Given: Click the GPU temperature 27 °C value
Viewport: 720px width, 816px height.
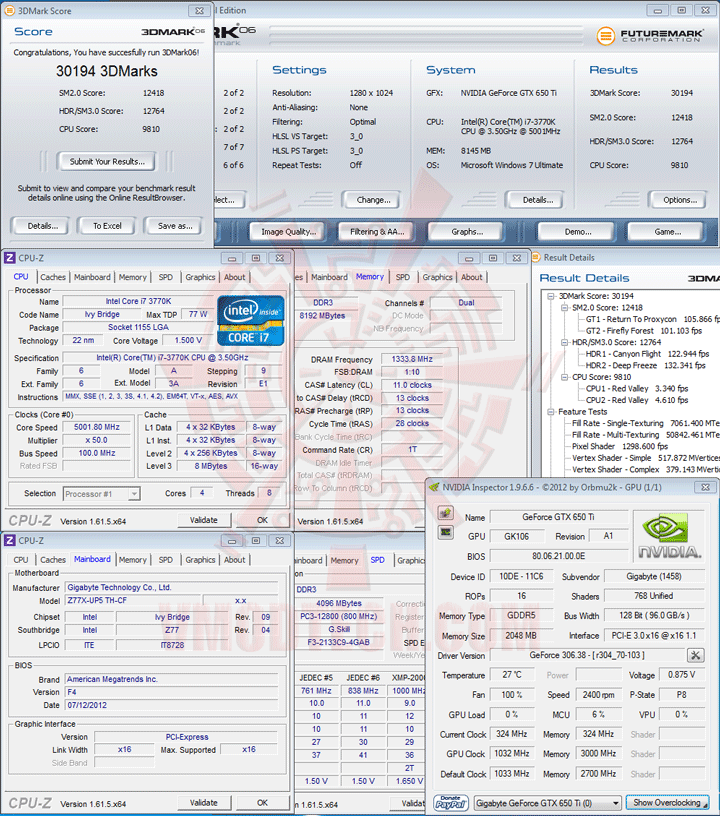Looking at the screenshot, I should point(511,675).
